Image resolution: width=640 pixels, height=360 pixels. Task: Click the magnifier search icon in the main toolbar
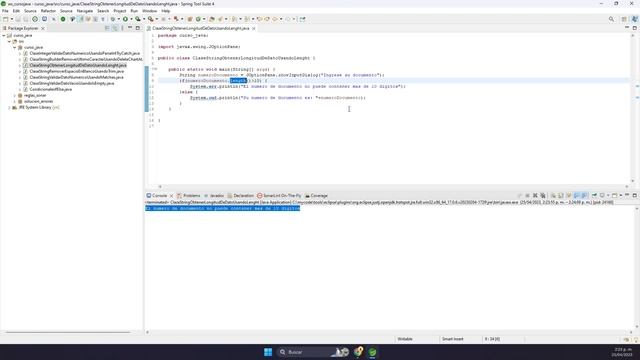(x=611, y=19)
